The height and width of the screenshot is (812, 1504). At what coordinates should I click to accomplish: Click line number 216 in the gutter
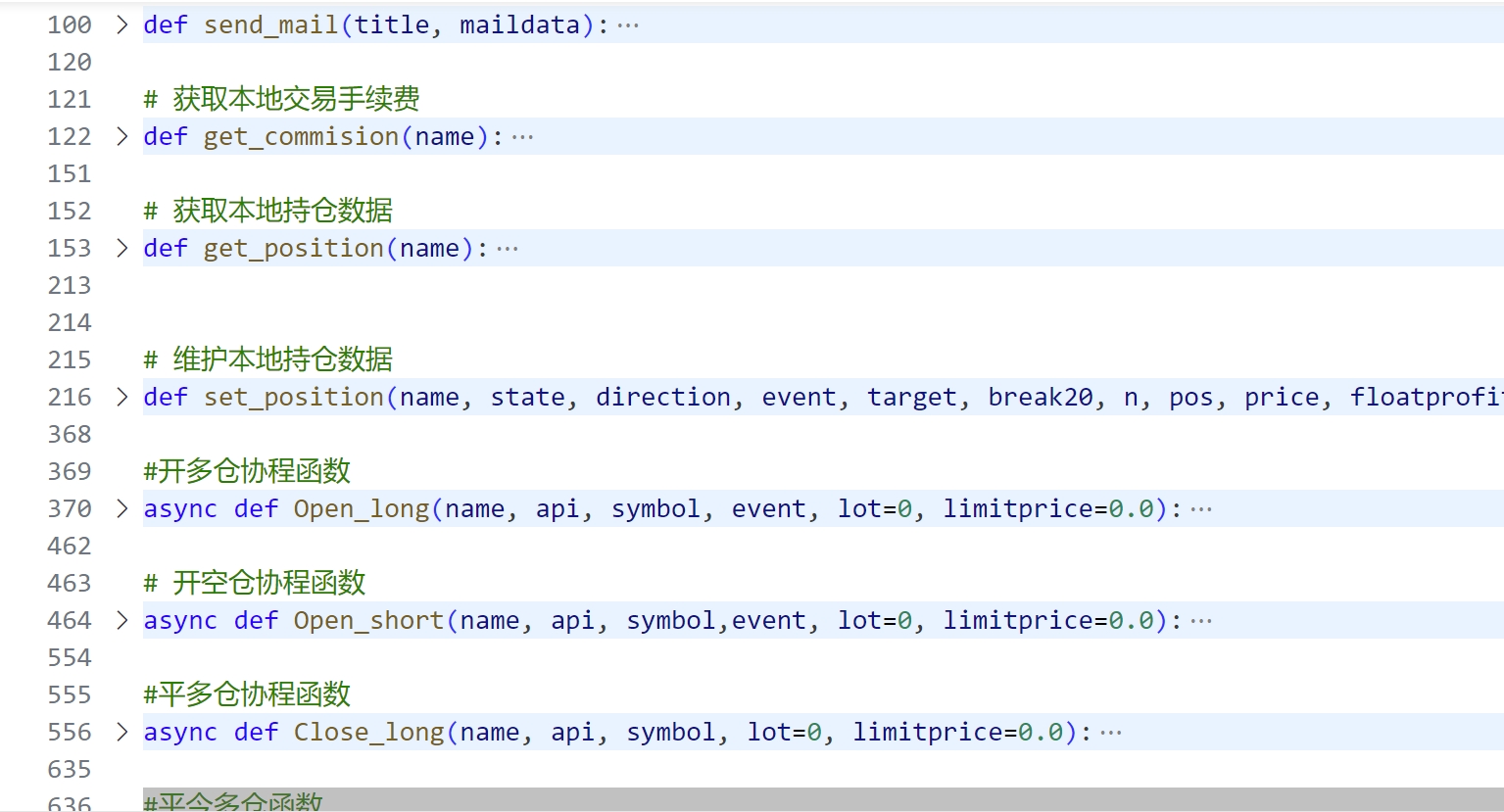click(x=70, y=397)
